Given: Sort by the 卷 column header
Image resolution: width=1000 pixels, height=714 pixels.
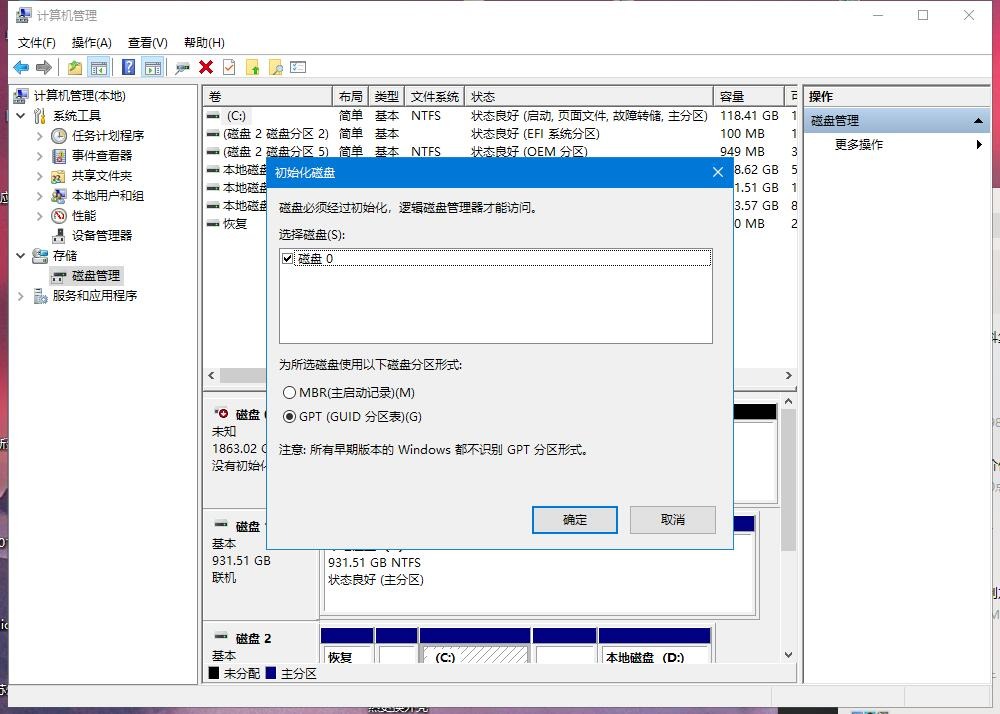Looking at the screenshot, I should click(x=268, y=96).
